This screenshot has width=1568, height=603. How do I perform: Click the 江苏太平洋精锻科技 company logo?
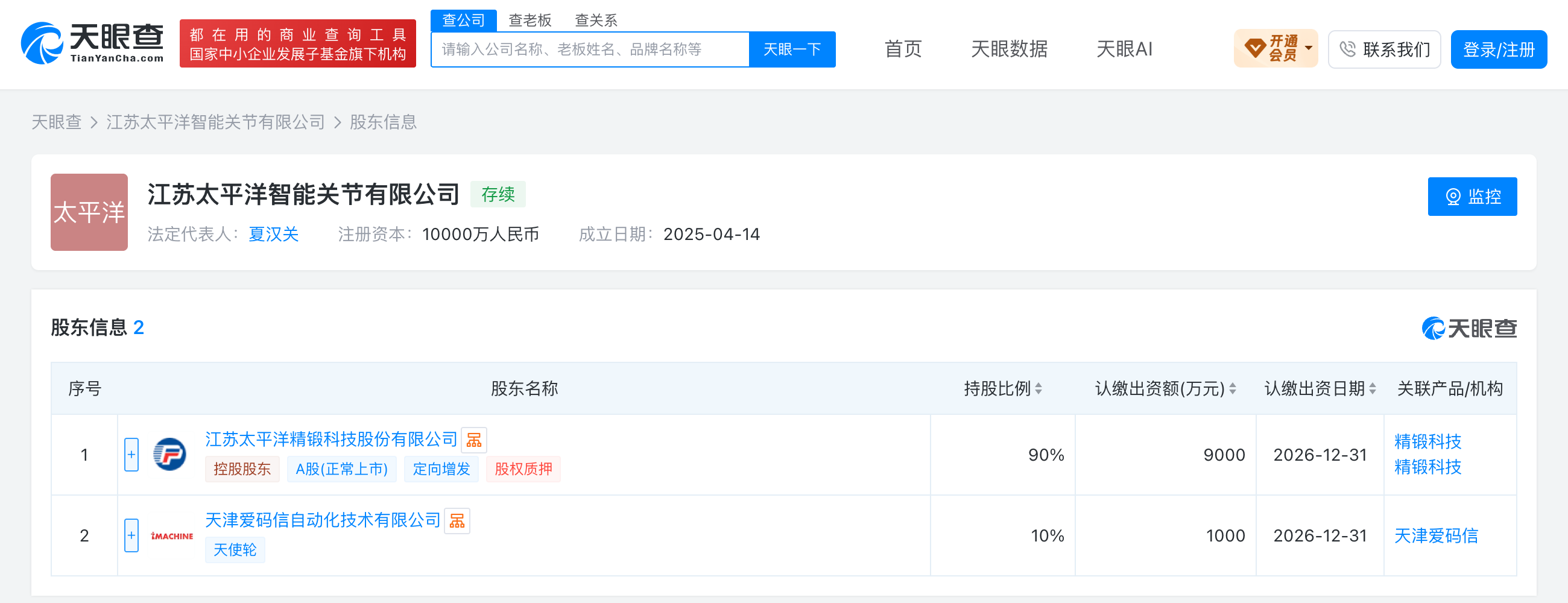pos(169,454)
